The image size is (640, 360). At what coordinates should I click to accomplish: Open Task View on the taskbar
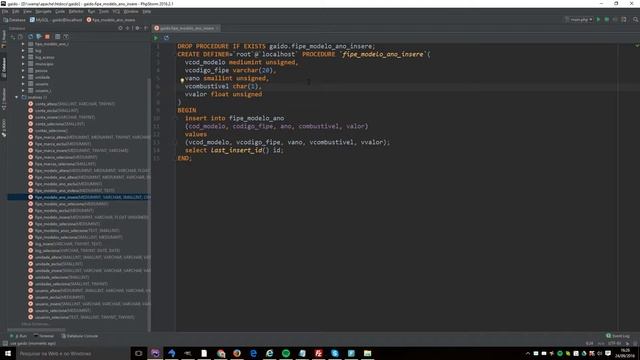click(x=139, y=353)
